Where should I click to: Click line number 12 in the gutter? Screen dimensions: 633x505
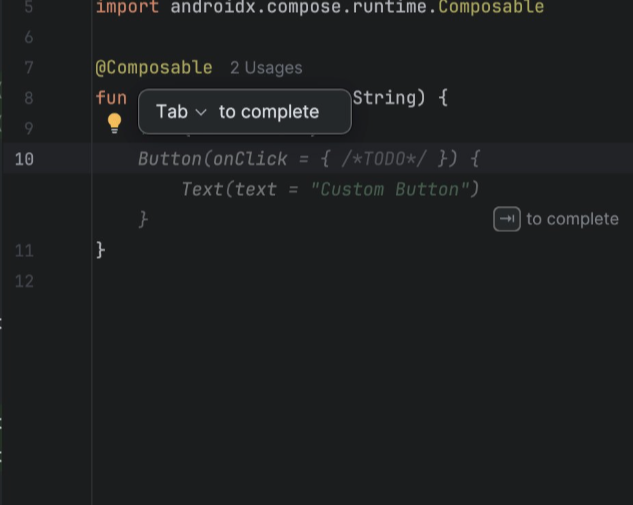tap(23, 281)
